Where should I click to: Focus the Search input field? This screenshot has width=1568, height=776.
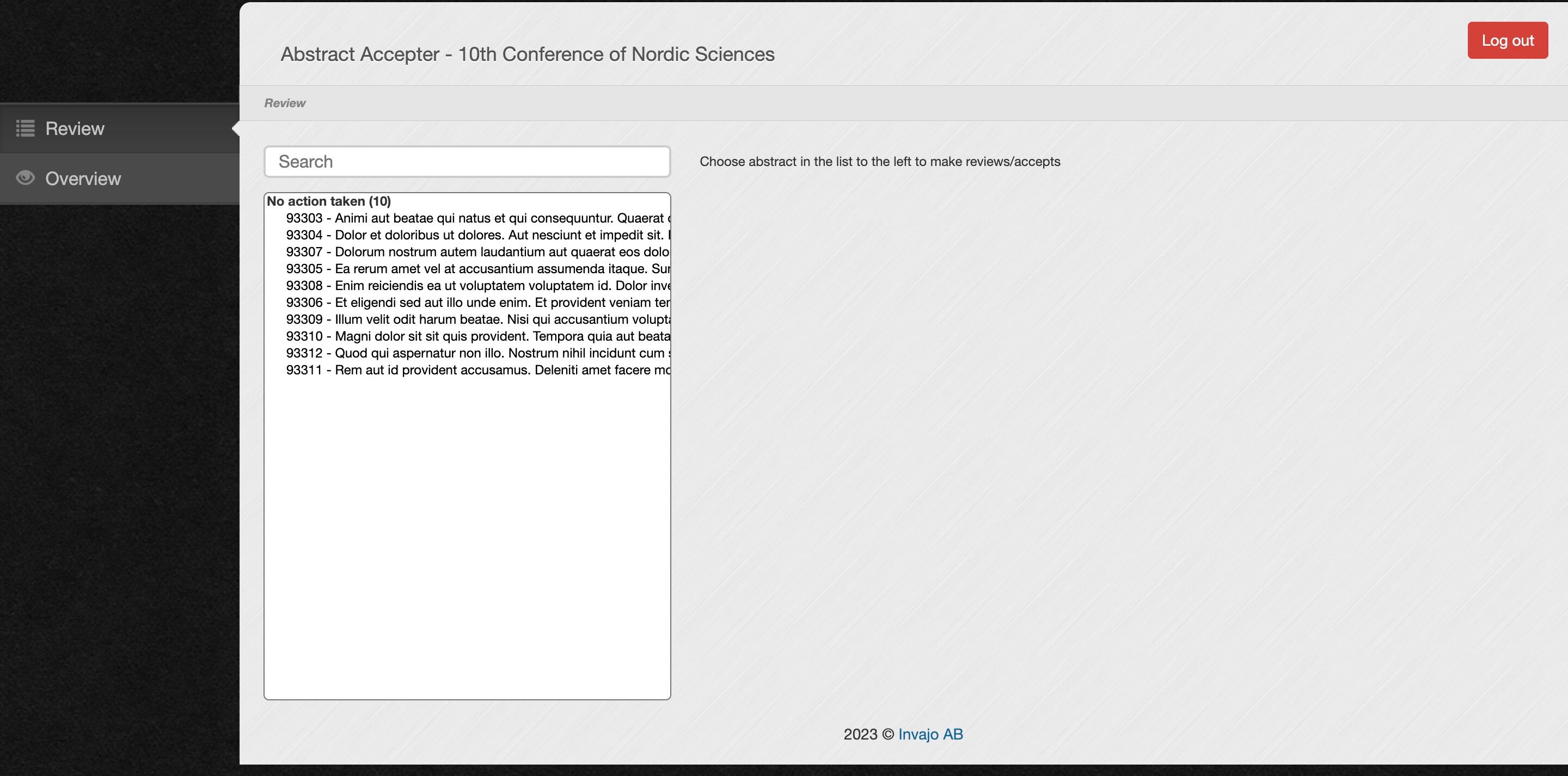pyautogui.click(x=467, y=162)
